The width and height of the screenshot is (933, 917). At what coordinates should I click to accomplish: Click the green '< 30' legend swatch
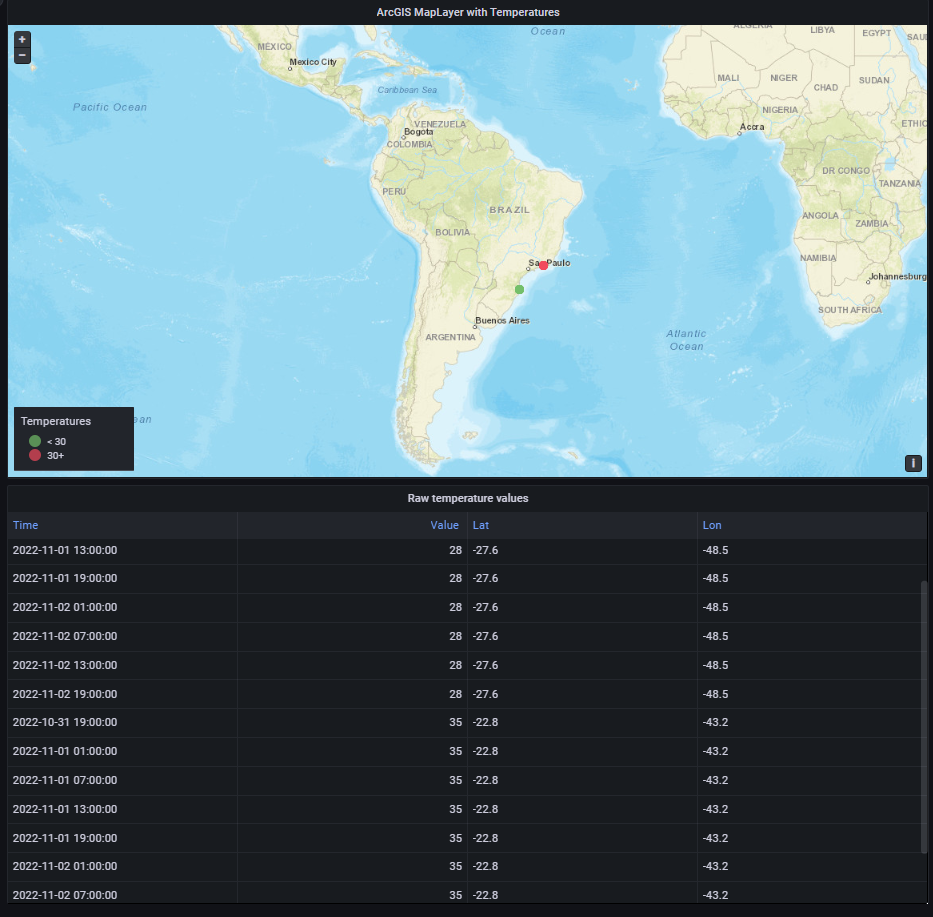point(35,441)
